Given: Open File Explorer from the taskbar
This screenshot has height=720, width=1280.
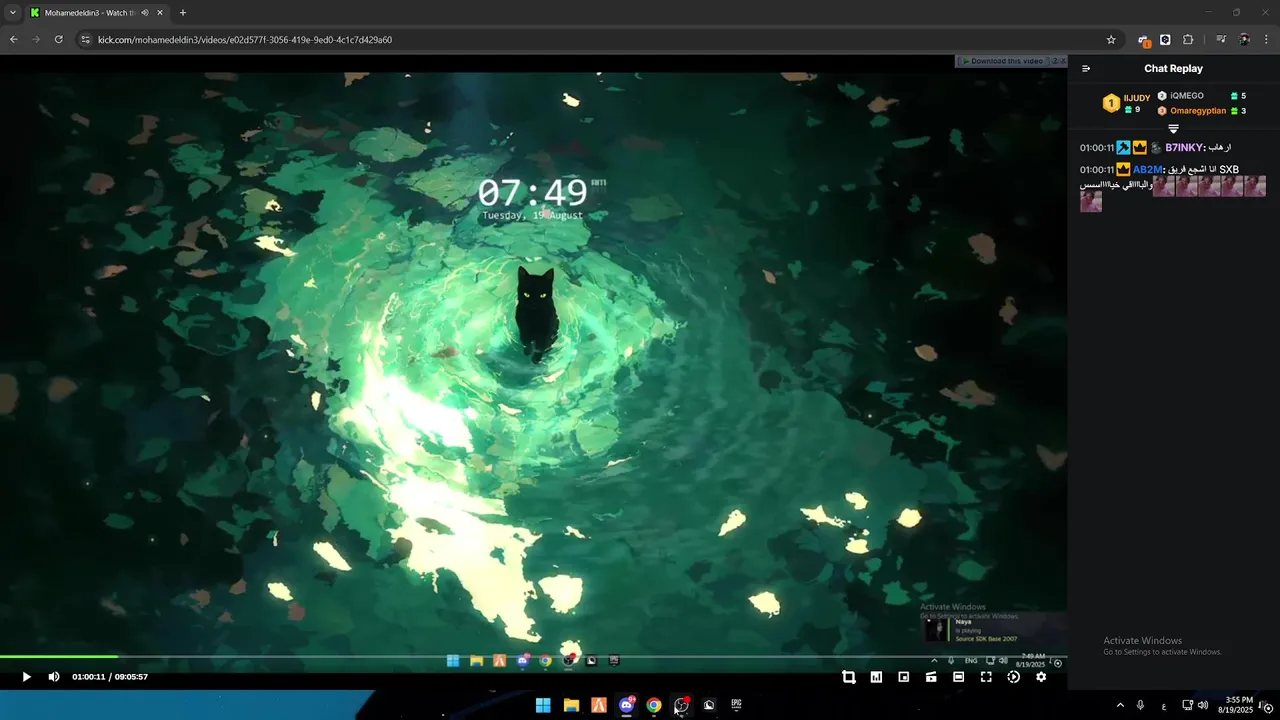Looking at the screenshot, I should coord(571,705).
